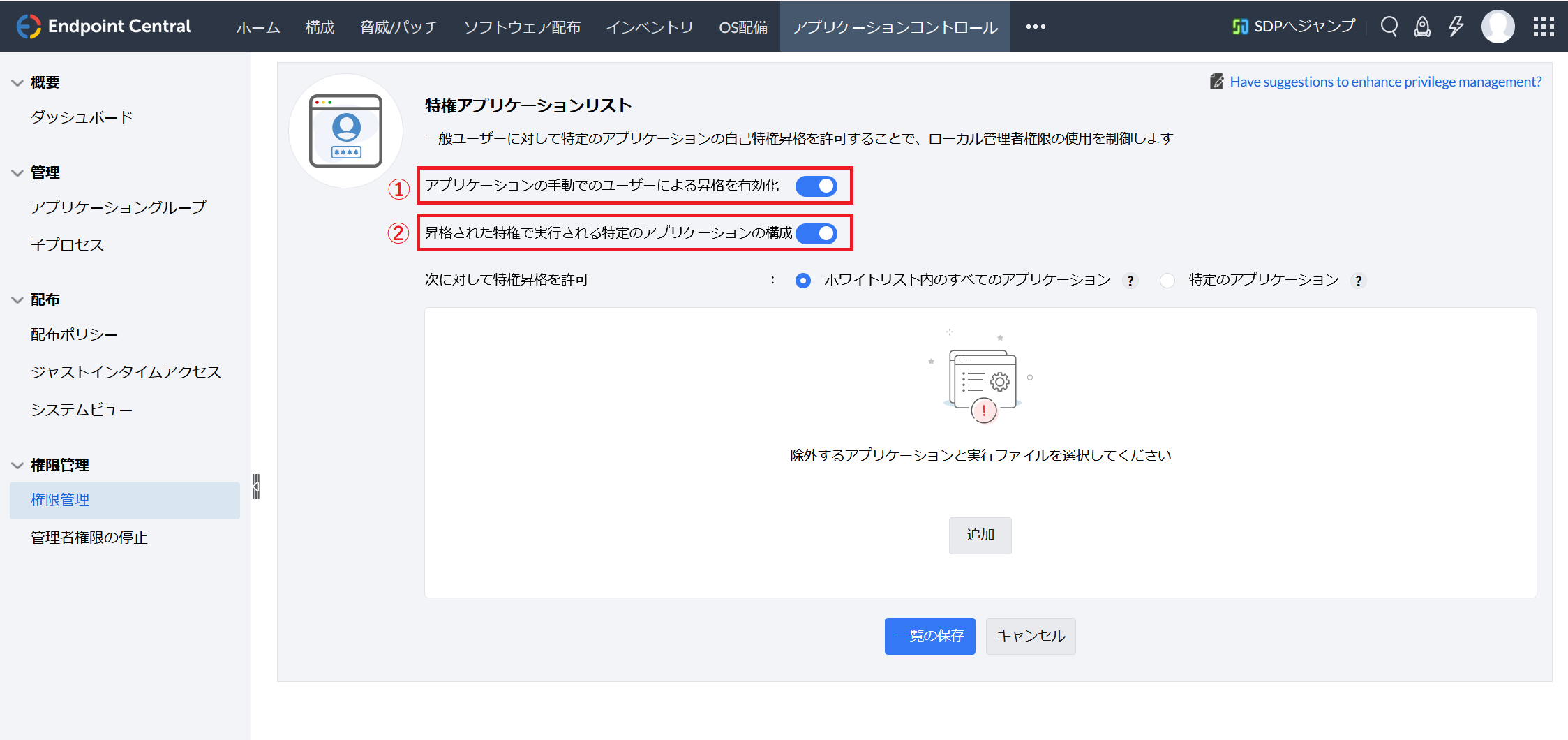Open the 構成 tab
This screenshot has height=740, width=1568.
coord(320,27)
